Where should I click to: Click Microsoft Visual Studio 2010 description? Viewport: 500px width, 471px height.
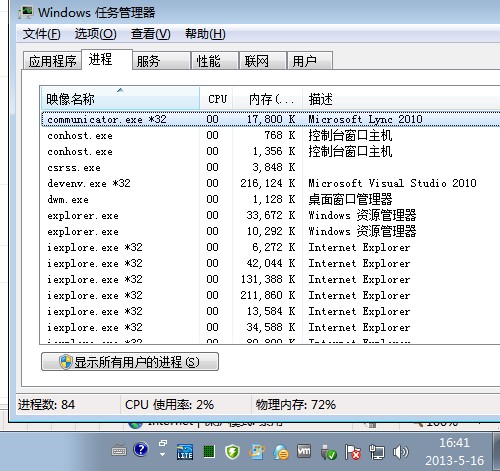click(x=392, y=183)
